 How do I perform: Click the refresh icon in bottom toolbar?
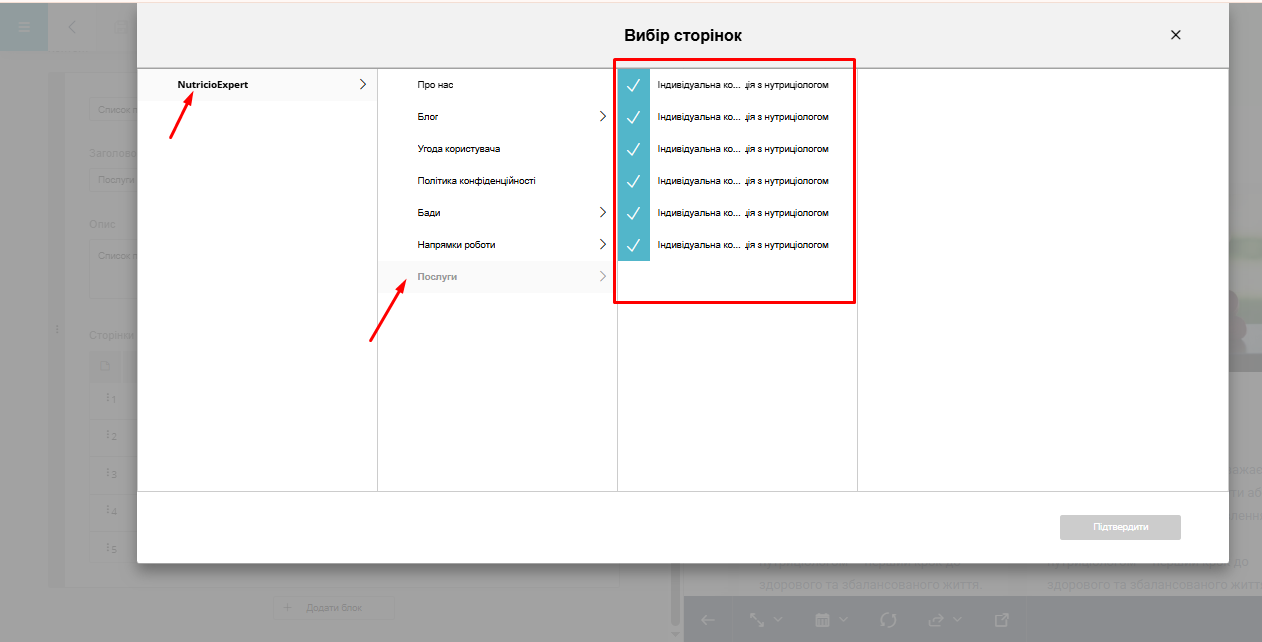(x=888, y=620)
